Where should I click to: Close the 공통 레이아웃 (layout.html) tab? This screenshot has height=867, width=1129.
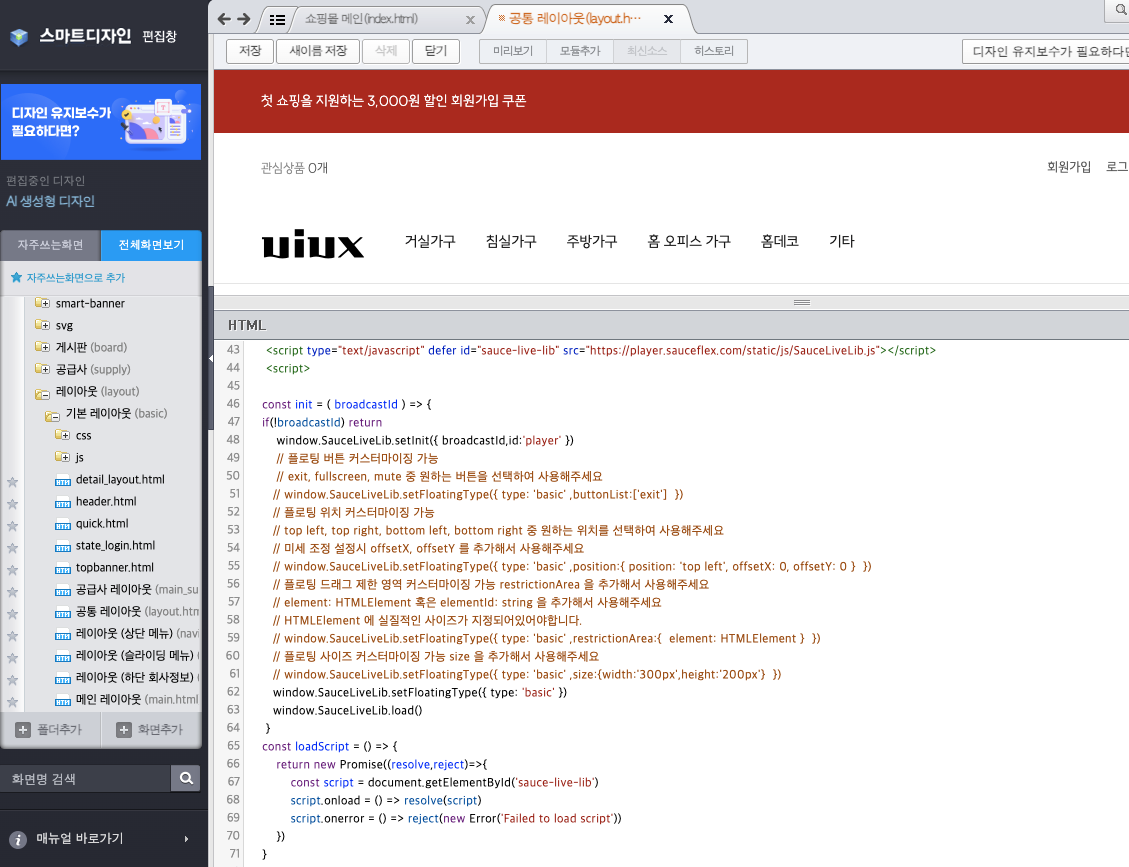coord(668,19)
